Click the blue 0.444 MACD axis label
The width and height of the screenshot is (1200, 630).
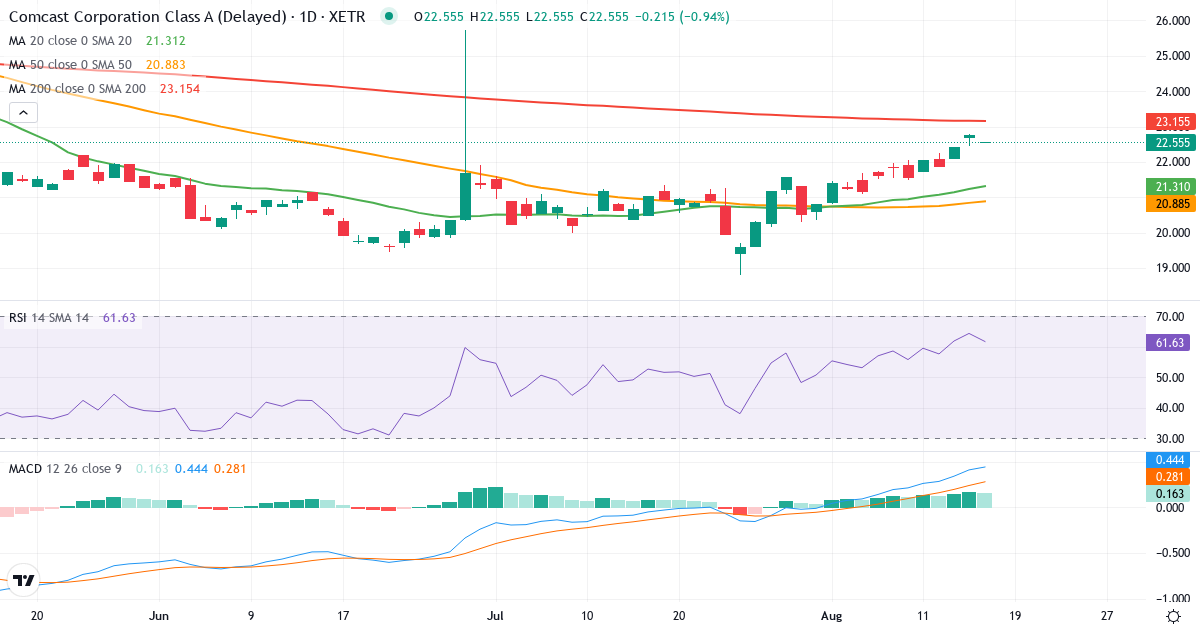[x=1168, y=460]
